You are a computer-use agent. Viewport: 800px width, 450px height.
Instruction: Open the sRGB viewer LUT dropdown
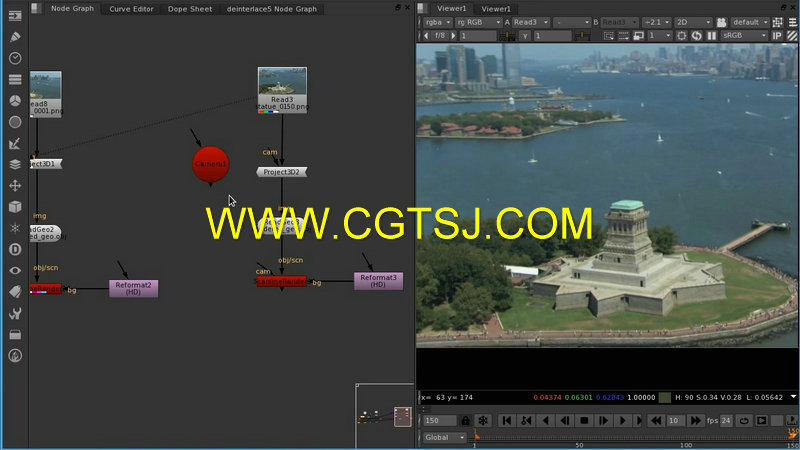[744, 36]
